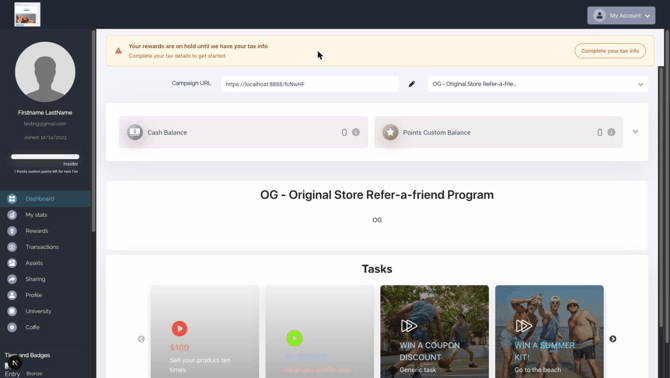Screen dimensions: 670x378
Task: Show previous tasks with left arrow
Action: [x=141, y=339]
